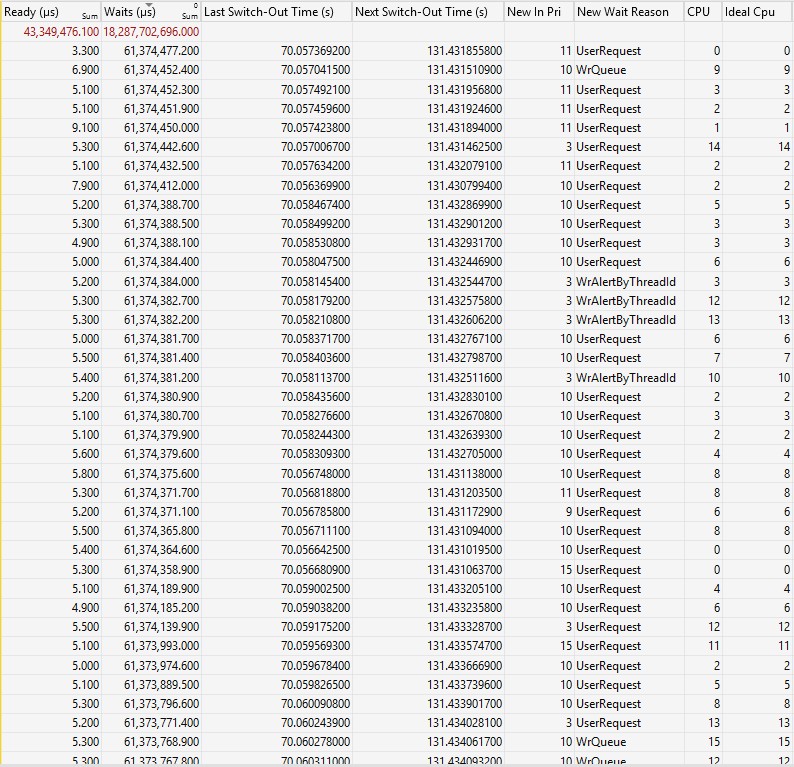Select Last Switch-Out value 70.059678400
794x767 pixels.
pos(315,666)
